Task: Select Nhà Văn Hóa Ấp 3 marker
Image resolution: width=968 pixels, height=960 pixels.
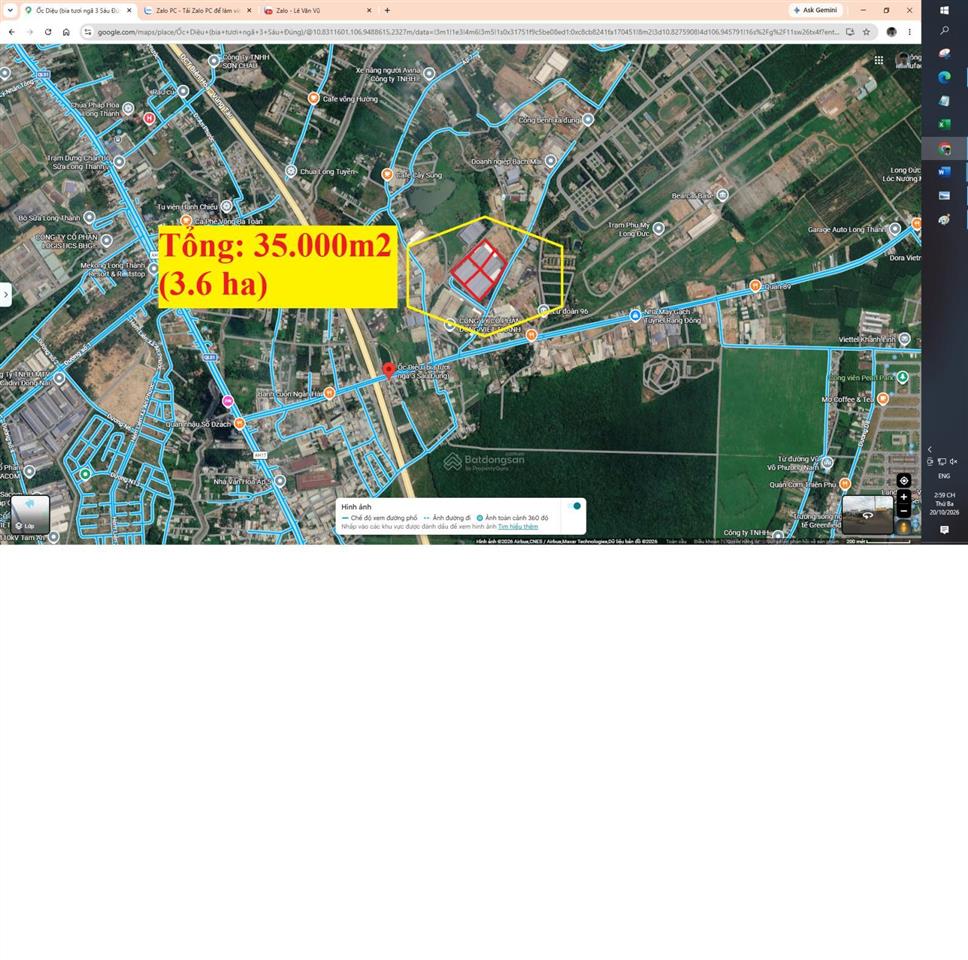Action: coord(280,480)
